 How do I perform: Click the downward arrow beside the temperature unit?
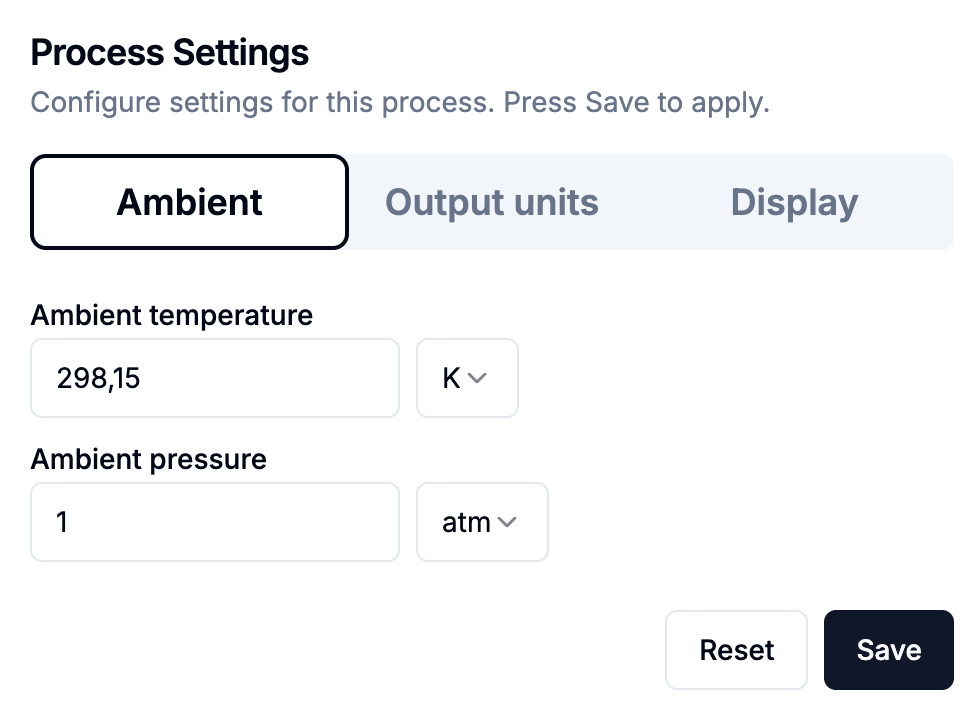(x=479, y=378)
